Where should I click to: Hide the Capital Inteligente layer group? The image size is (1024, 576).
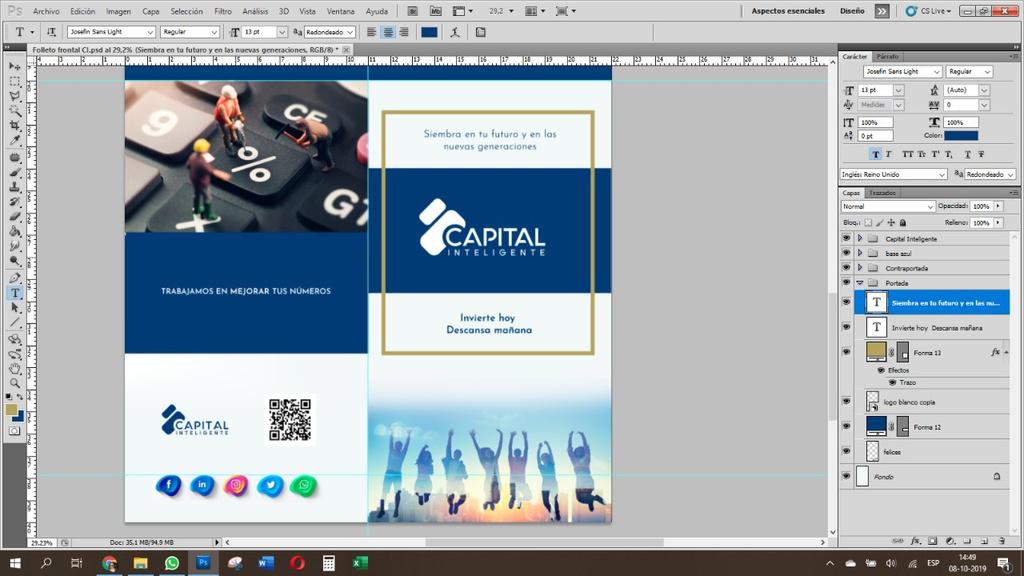click(846, 238)
